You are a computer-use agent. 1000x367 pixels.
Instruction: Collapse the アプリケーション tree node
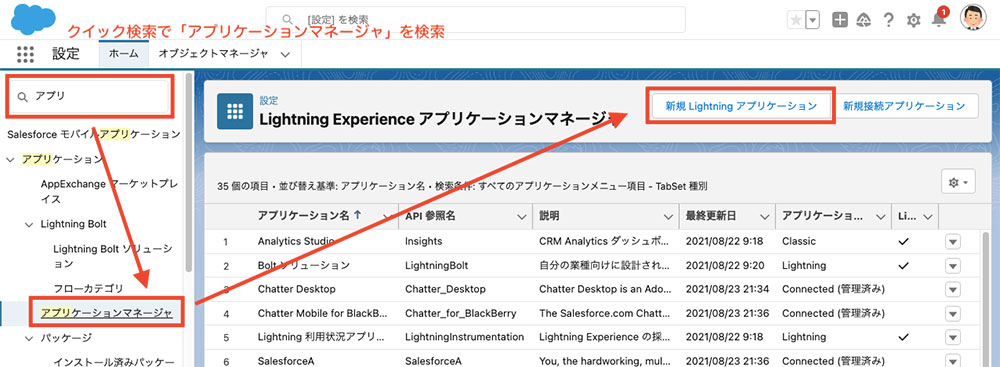(11, 160)
